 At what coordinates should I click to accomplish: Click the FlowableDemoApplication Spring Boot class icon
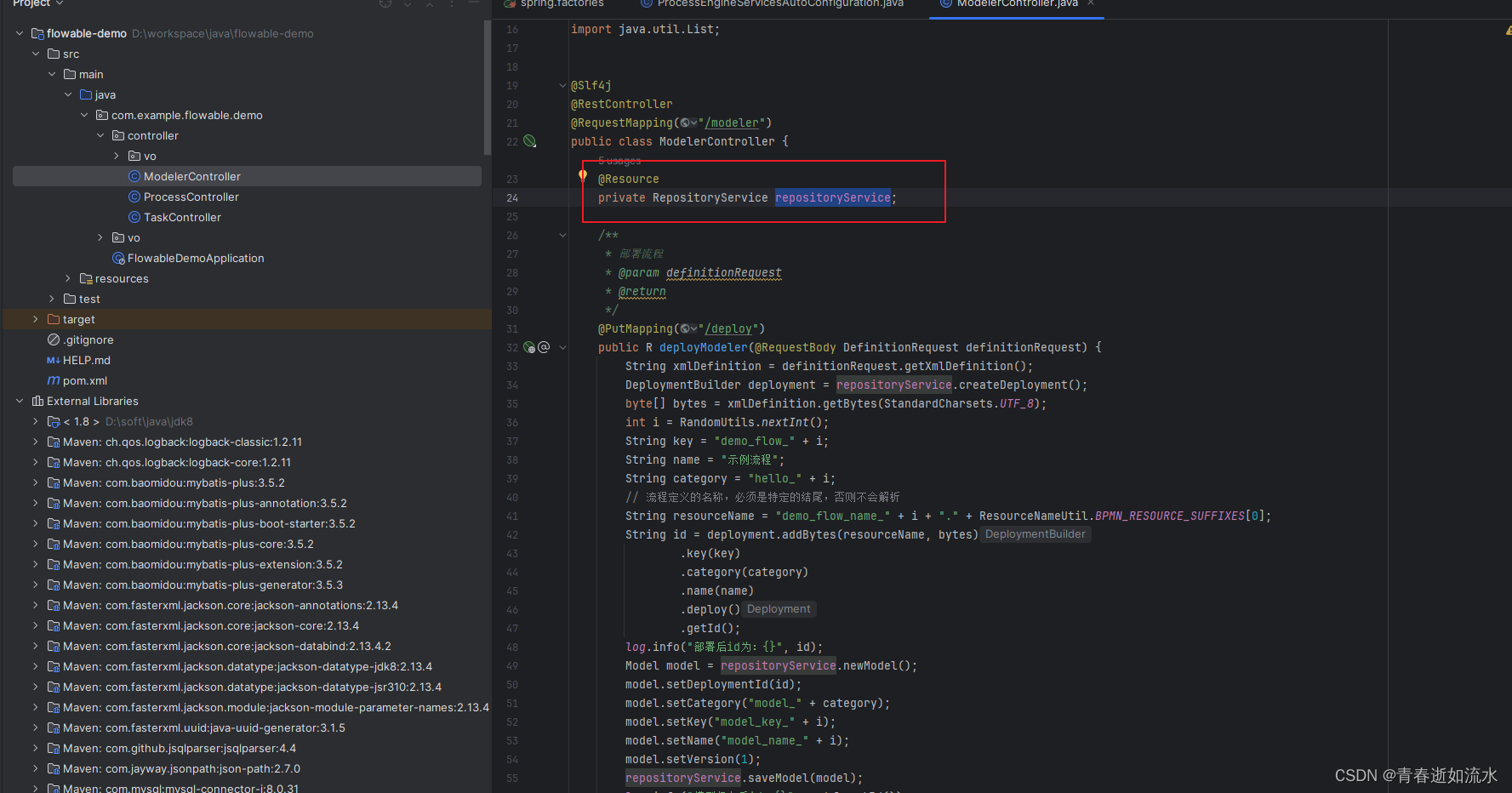click(x=118, y=258)
